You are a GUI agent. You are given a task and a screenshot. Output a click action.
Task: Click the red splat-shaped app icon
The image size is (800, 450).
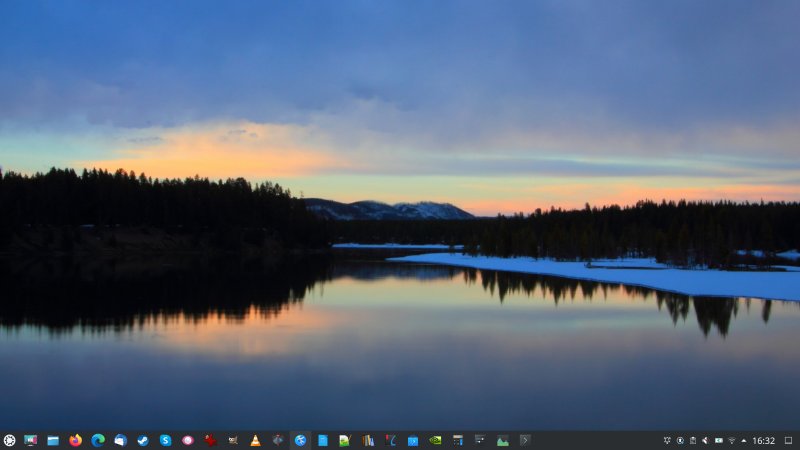pos(210,440)
